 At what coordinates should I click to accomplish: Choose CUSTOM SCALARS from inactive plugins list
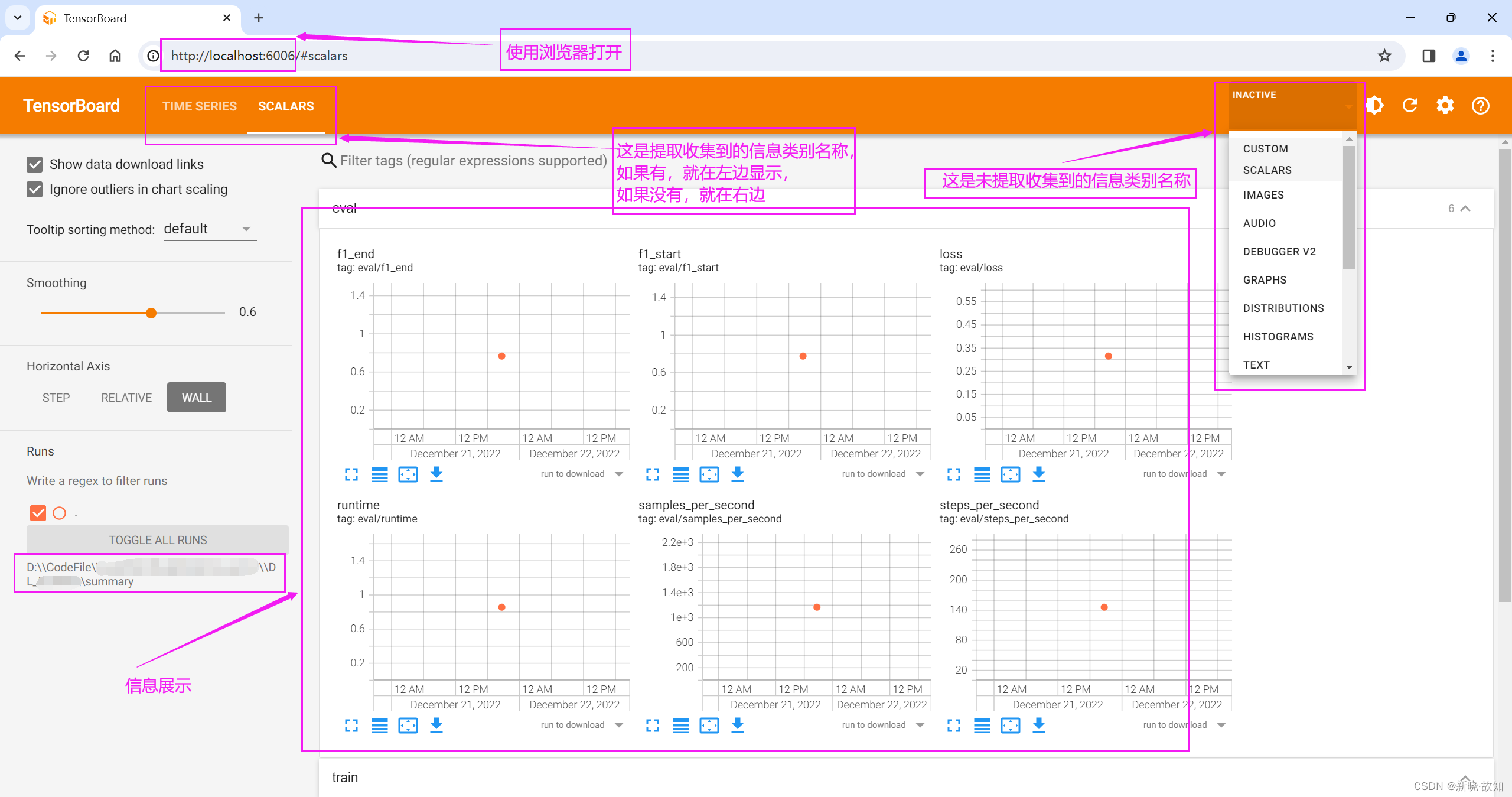pyautogui.click(x=1285, y=160)
